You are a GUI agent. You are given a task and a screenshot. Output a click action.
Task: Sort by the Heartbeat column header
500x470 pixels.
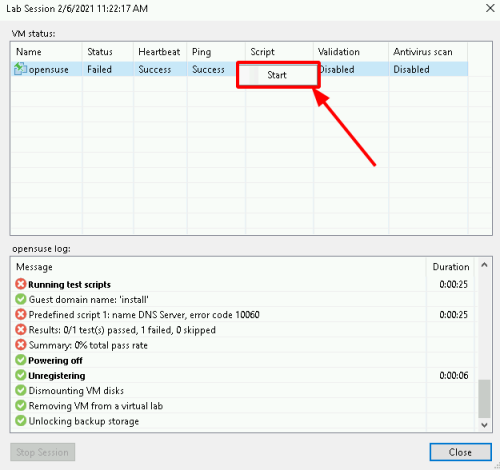coord(160,52)
